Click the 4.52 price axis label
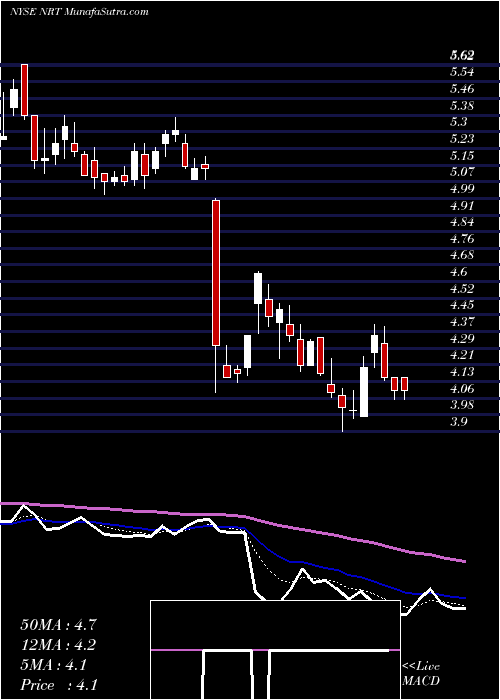Screen dimensions: 500x700 pos(462,289)
